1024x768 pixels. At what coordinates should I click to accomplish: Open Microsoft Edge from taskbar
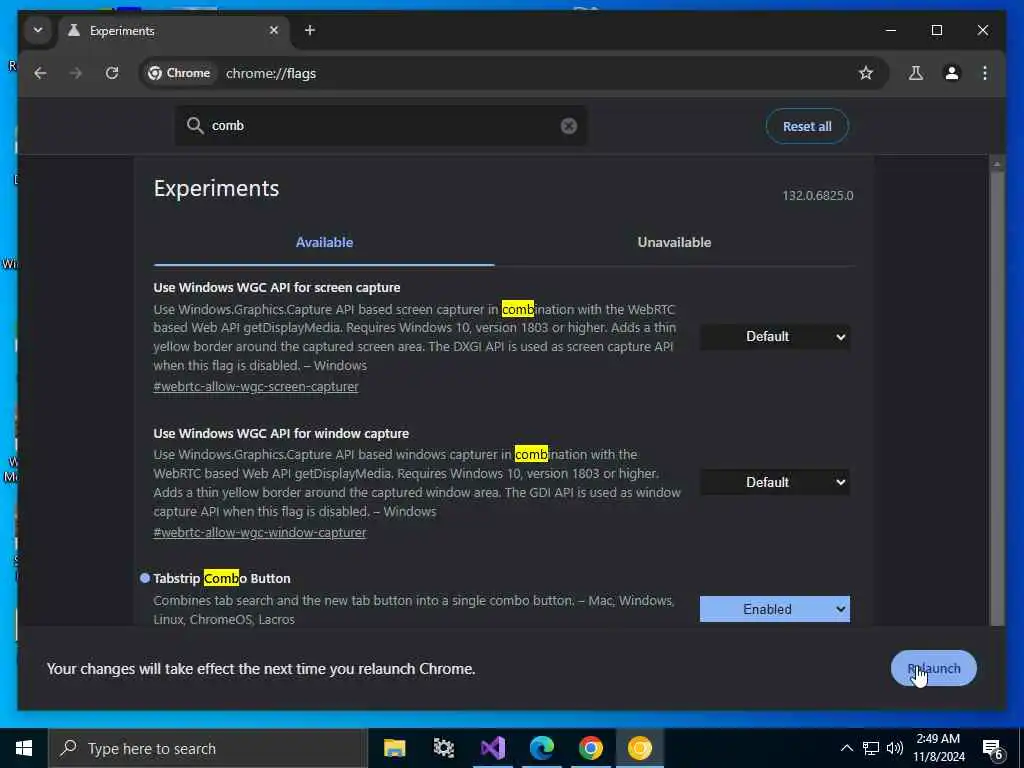coord(541,748)
